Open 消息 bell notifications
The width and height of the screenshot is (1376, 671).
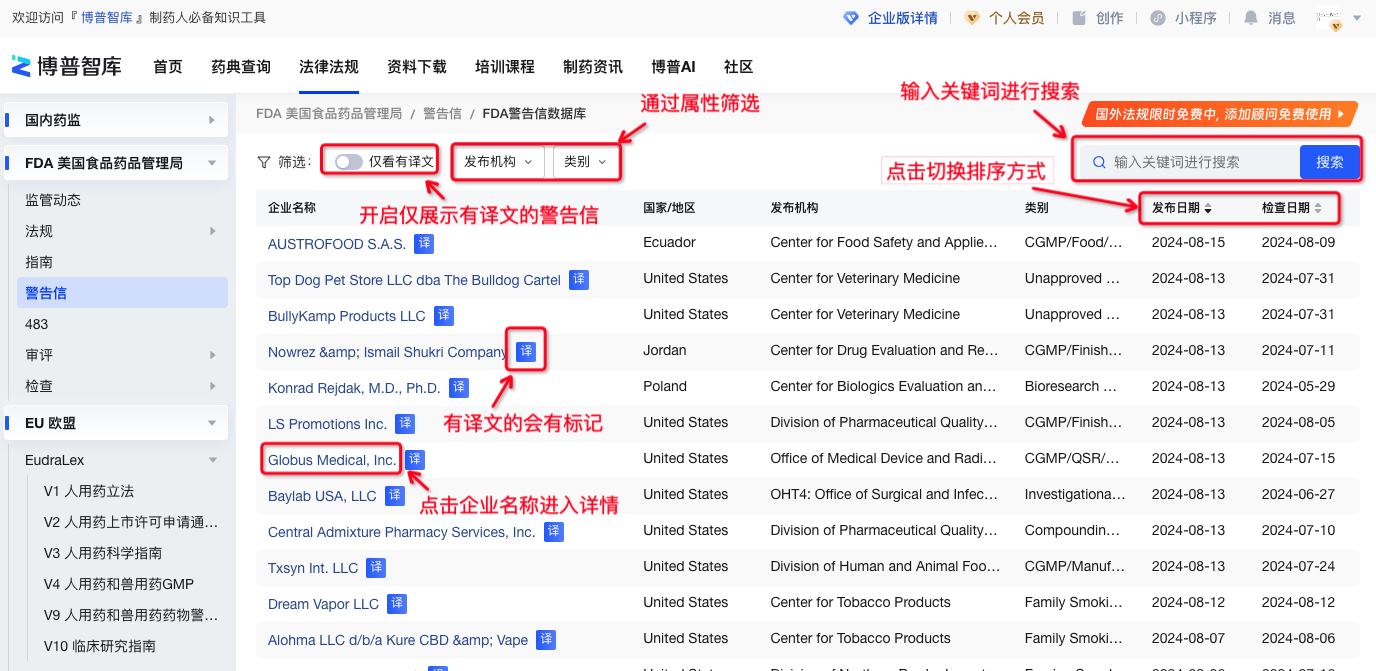(x=1251, y=18)
